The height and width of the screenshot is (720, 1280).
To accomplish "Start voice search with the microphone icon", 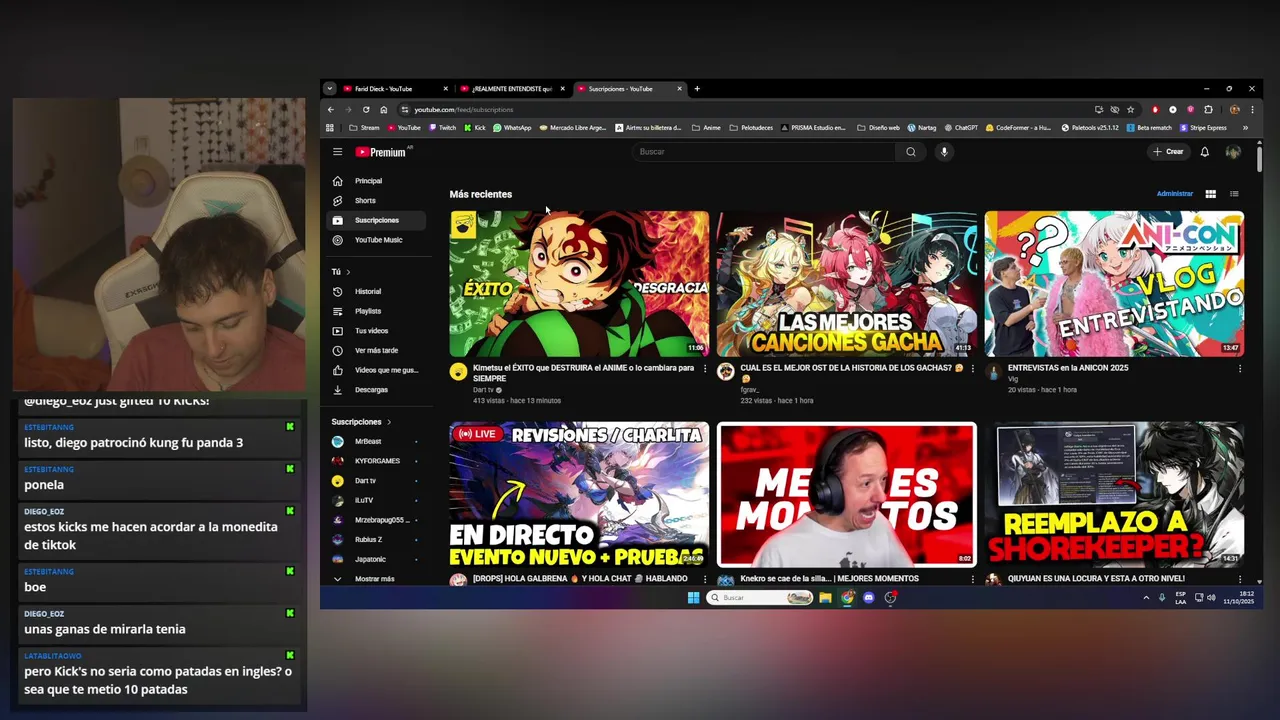I will [944, 152].
